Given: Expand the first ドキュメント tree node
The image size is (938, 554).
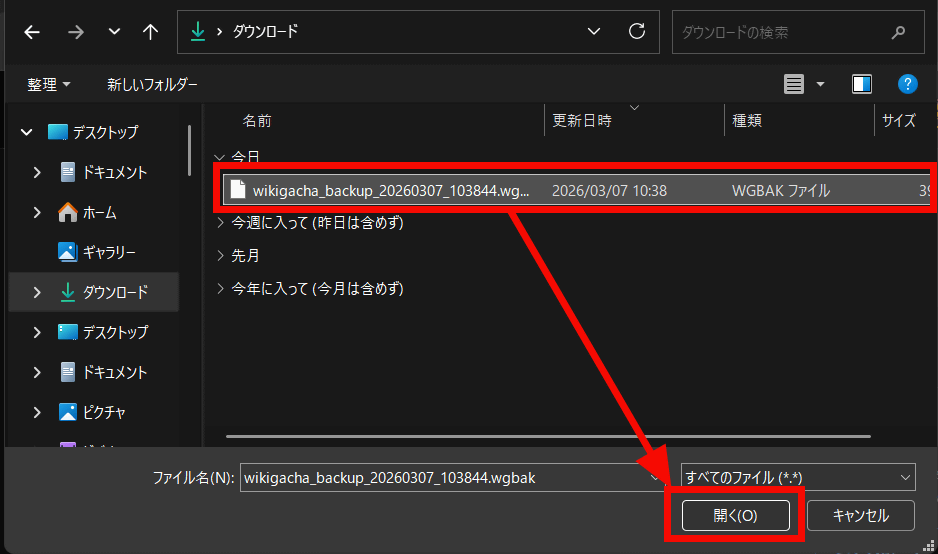Looking at the screenshot, I should click(x=37, y=172).
